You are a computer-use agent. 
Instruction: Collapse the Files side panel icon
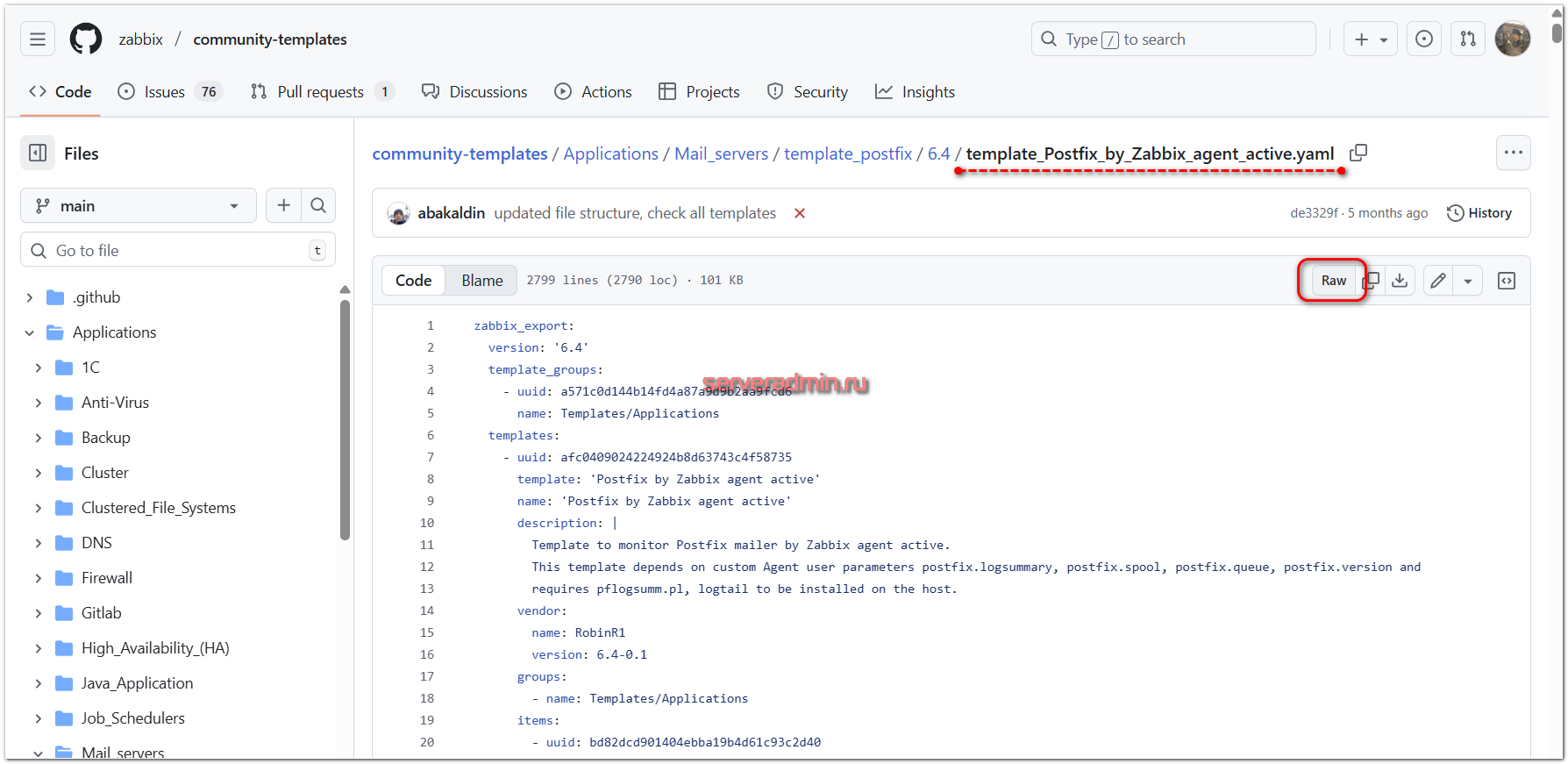(38, 154)
